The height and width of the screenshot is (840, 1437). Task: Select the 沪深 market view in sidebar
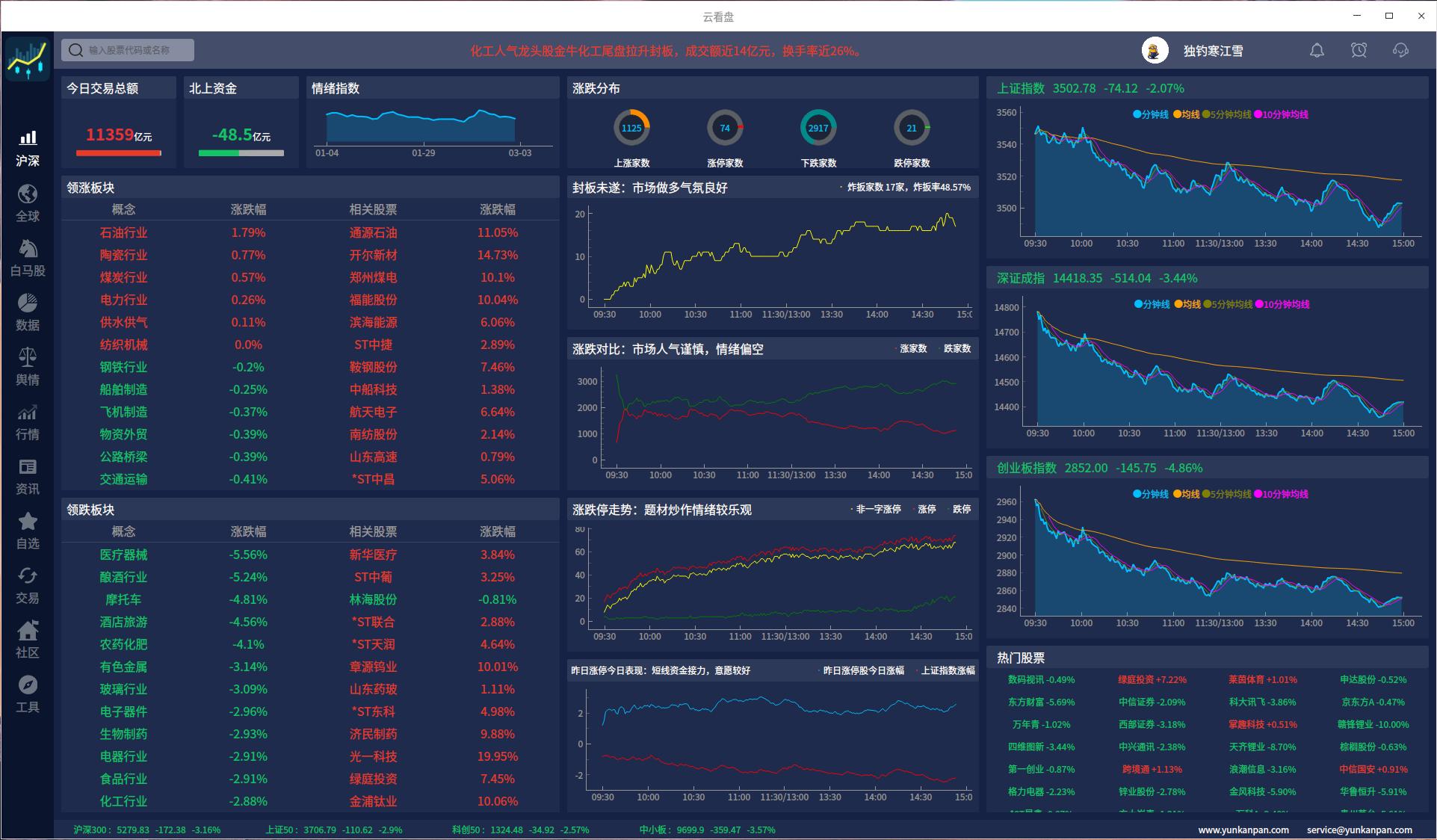pyautogui.click(x=28, y=146)
